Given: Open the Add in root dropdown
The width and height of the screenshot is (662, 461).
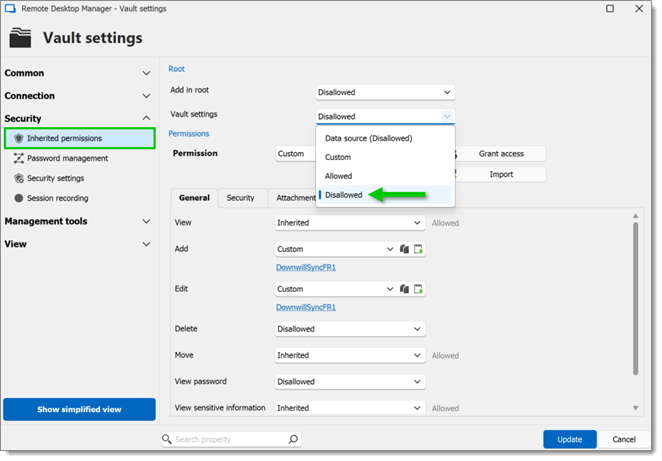Looking at the screenshot, I should (385, 92).
